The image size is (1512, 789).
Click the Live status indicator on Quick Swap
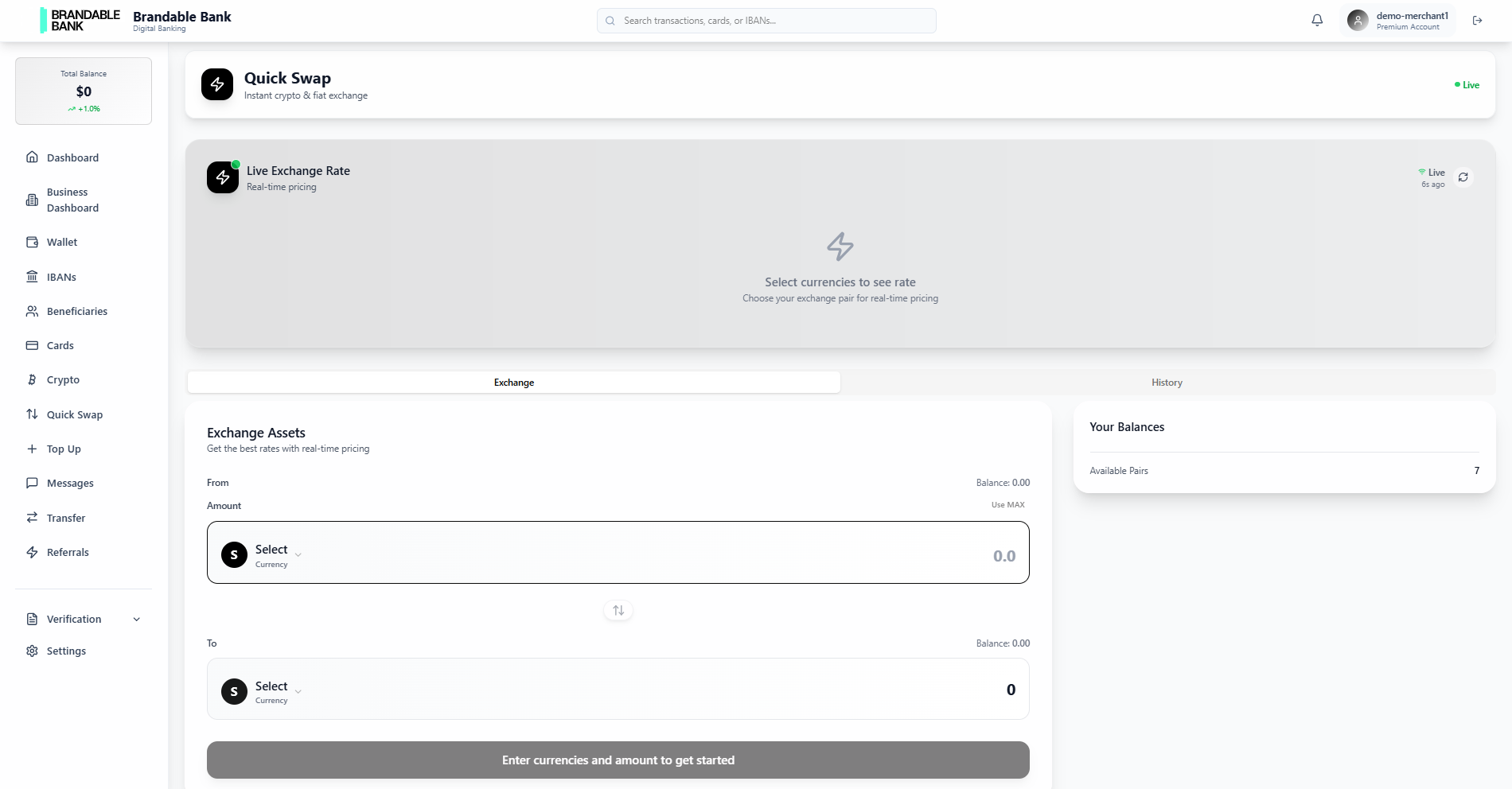click(x=1467, y=84)
